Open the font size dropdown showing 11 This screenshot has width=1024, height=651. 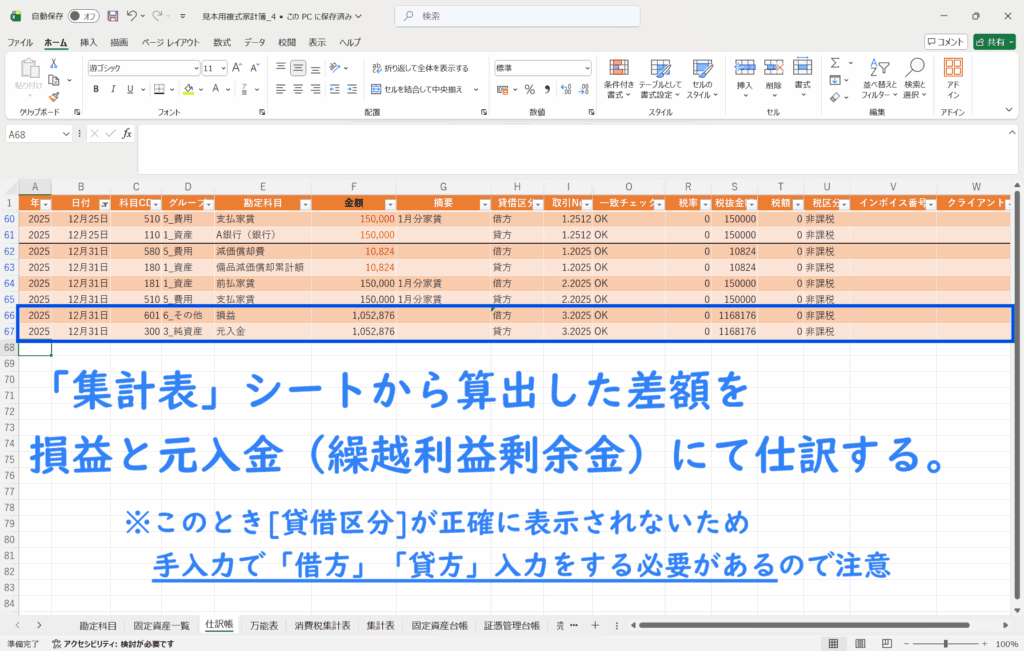click(x=222, y=68)
